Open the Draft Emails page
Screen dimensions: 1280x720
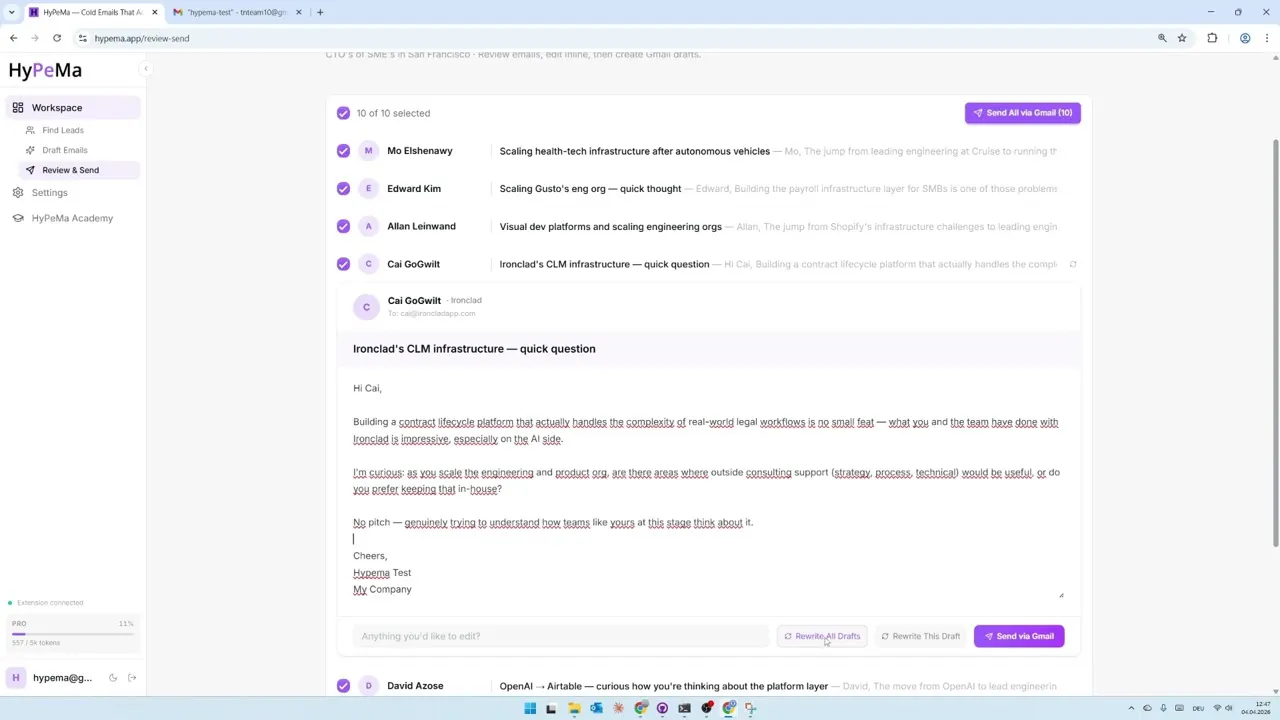click(x=64, y=150)
